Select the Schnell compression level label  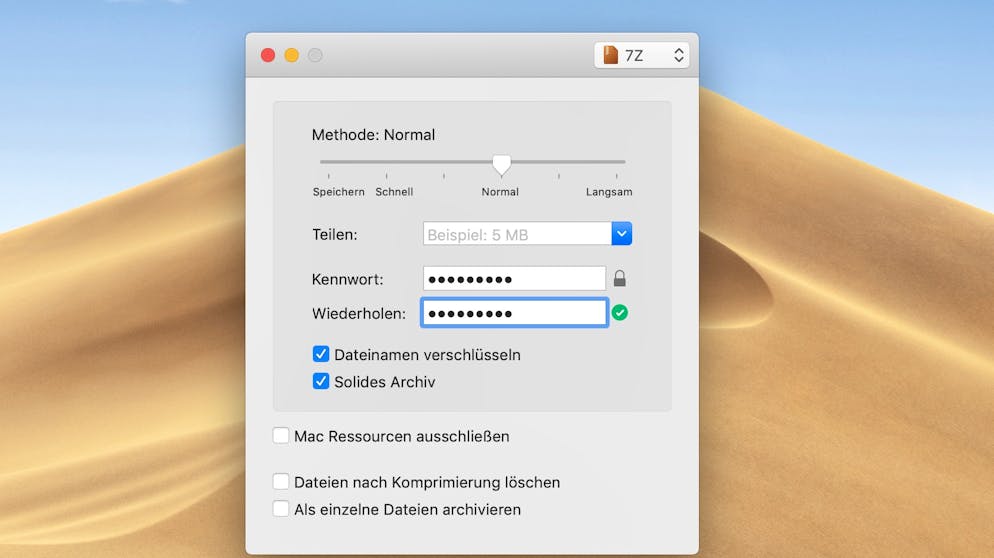pos(394,191)
